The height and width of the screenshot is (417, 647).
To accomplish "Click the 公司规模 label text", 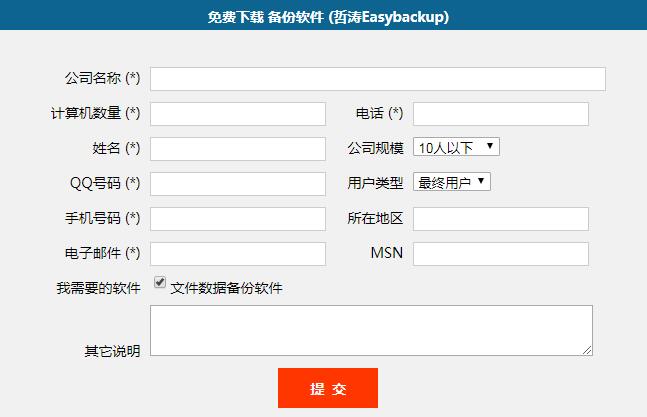I will click(x=375, y=148).
